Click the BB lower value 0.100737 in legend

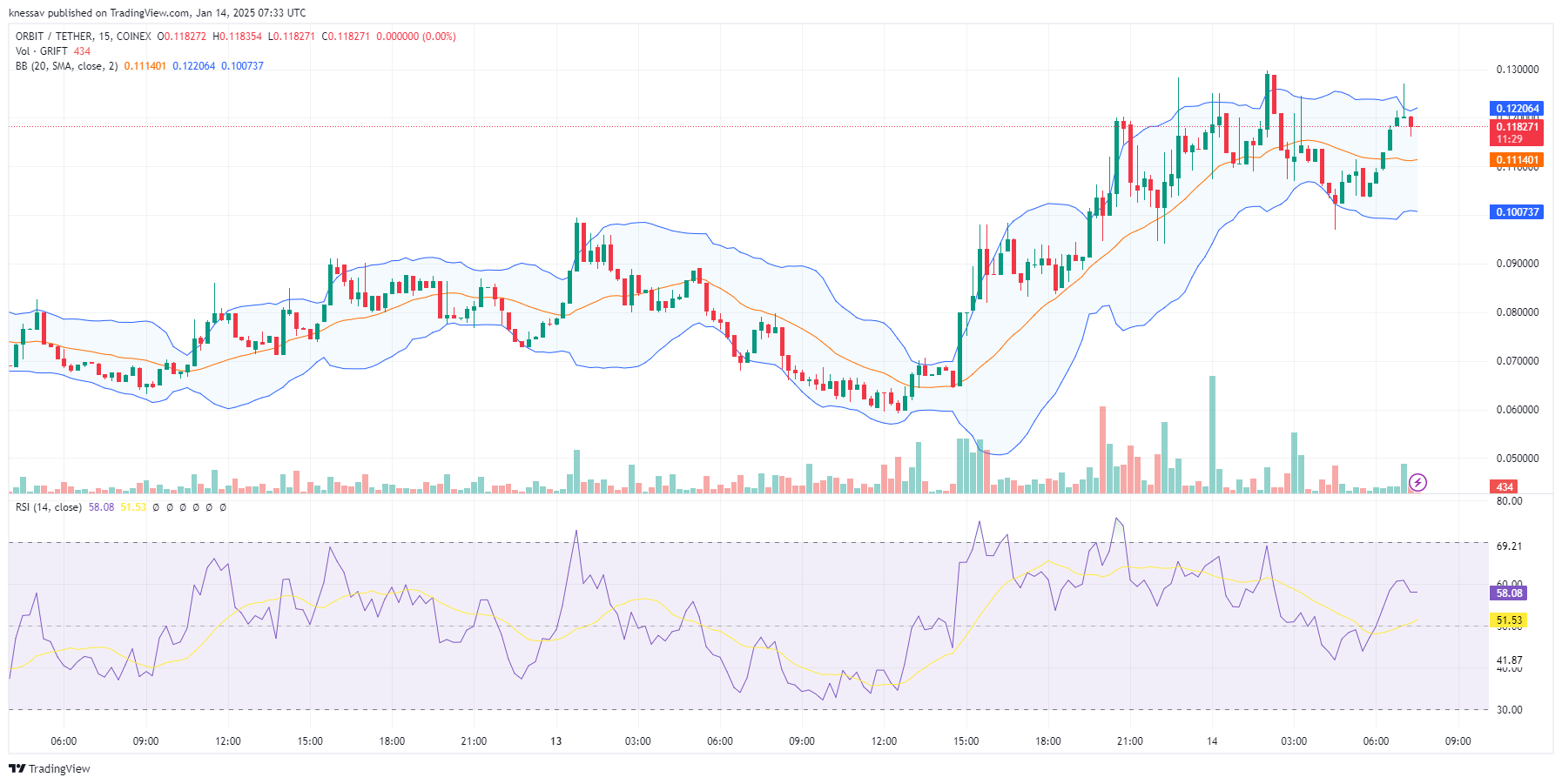tap(243, 66)
